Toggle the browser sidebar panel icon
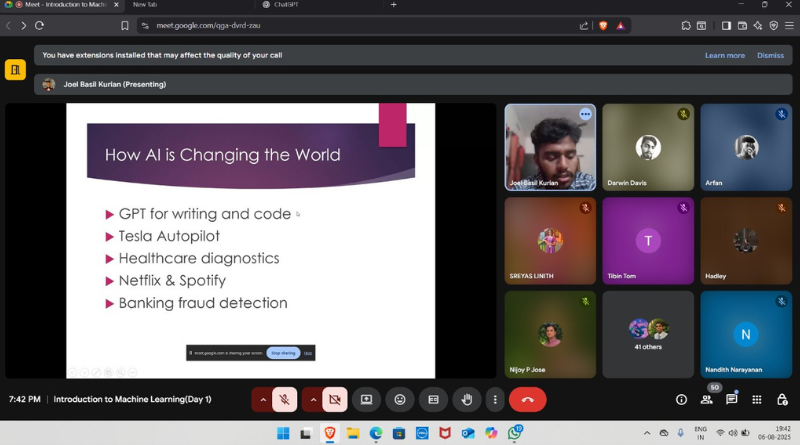This screenshot has width=800, height=445. [x=726, y=26]
